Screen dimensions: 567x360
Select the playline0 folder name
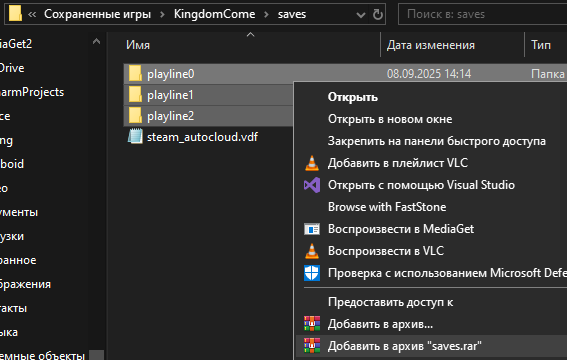pos(171,74)
